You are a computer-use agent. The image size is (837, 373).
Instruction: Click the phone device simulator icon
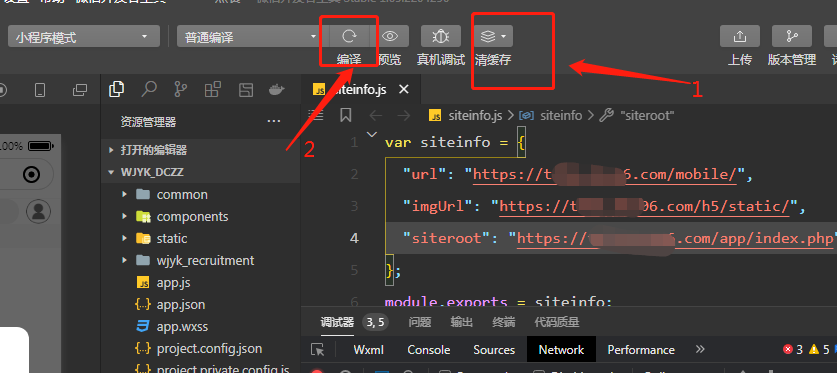pyautogui.click(x=40, y=90)
